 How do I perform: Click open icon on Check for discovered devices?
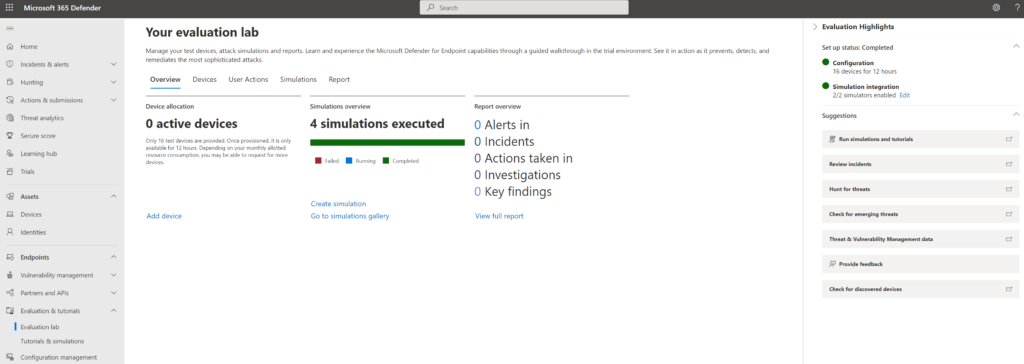point(1009,289)
